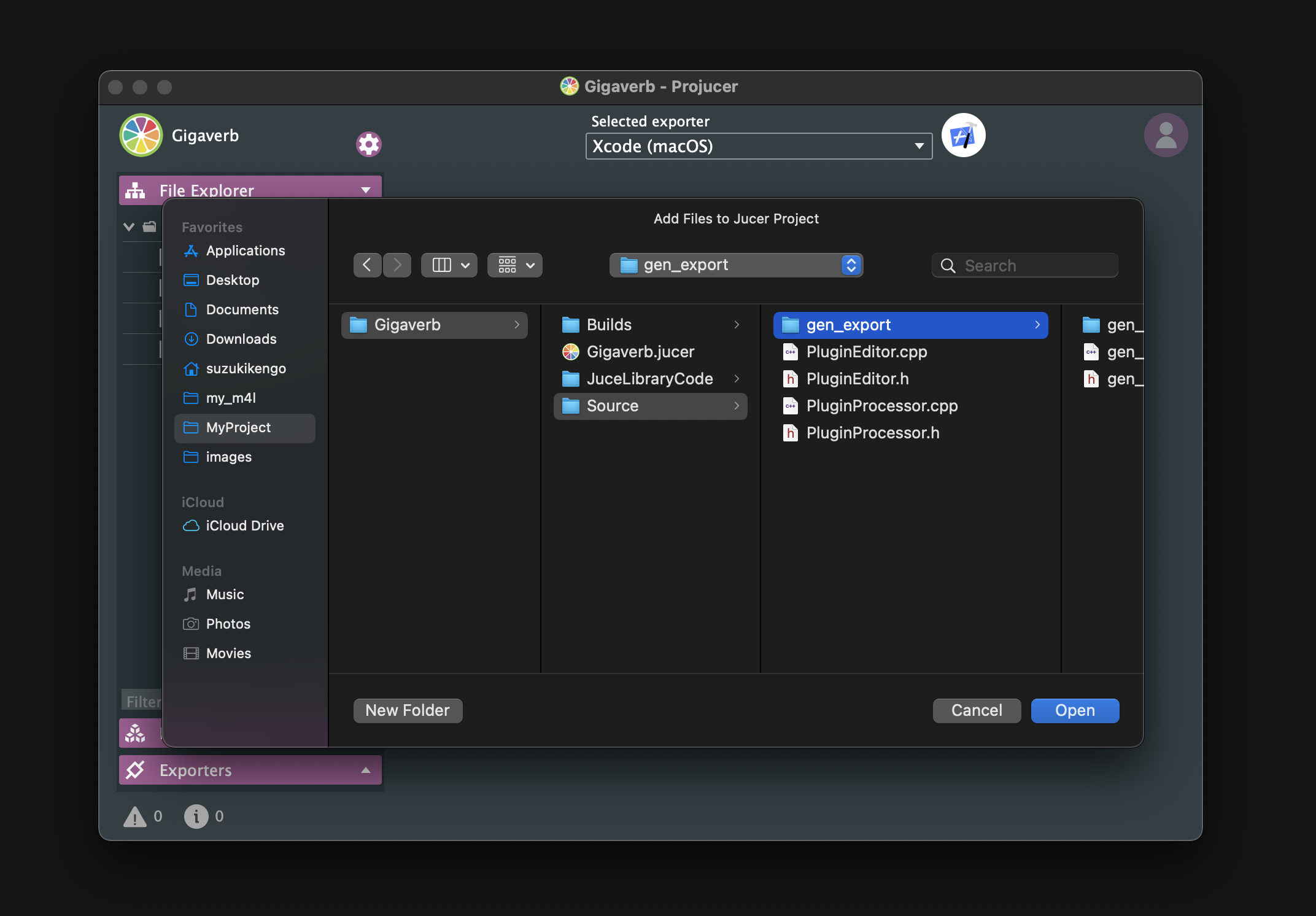Screen dimensions: 1316x916
Task: Select the PluginProcessor.cpp file
Action: coord(882,405)
